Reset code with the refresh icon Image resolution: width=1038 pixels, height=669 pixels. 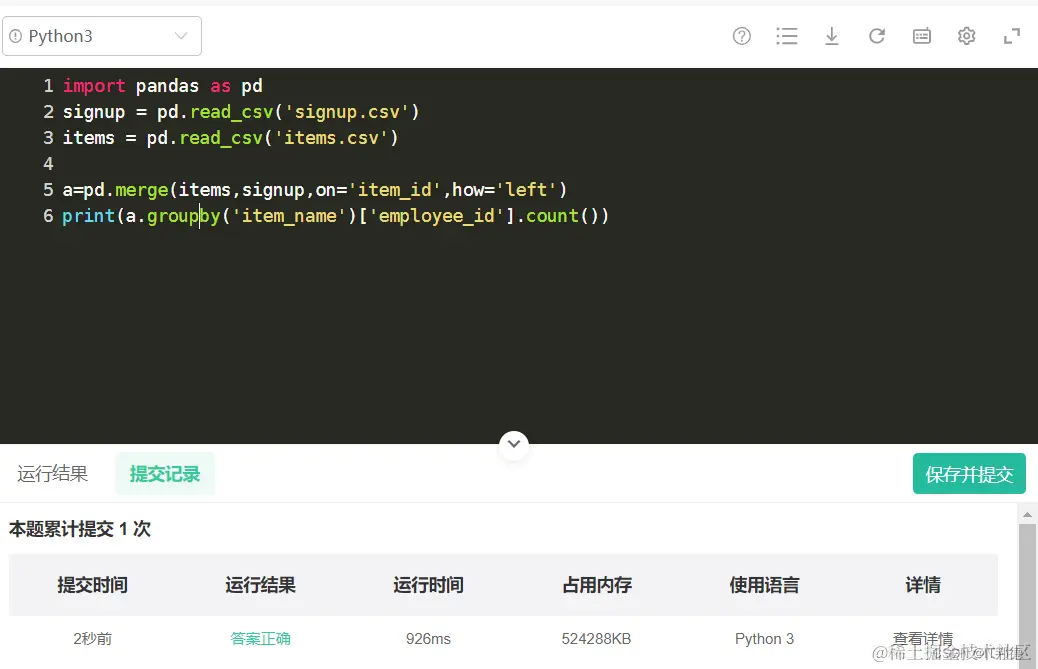point(876,36)
